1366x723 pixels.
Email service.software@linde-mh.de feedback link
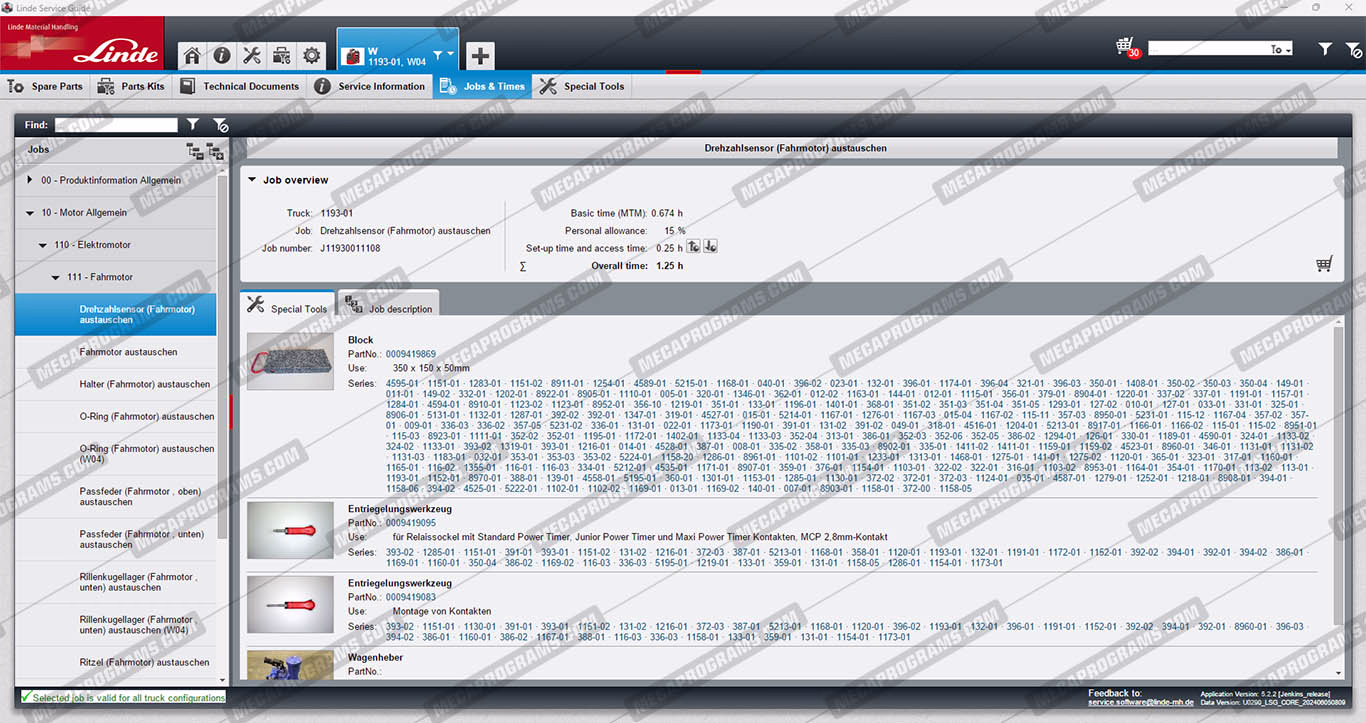click(1140, 702)
